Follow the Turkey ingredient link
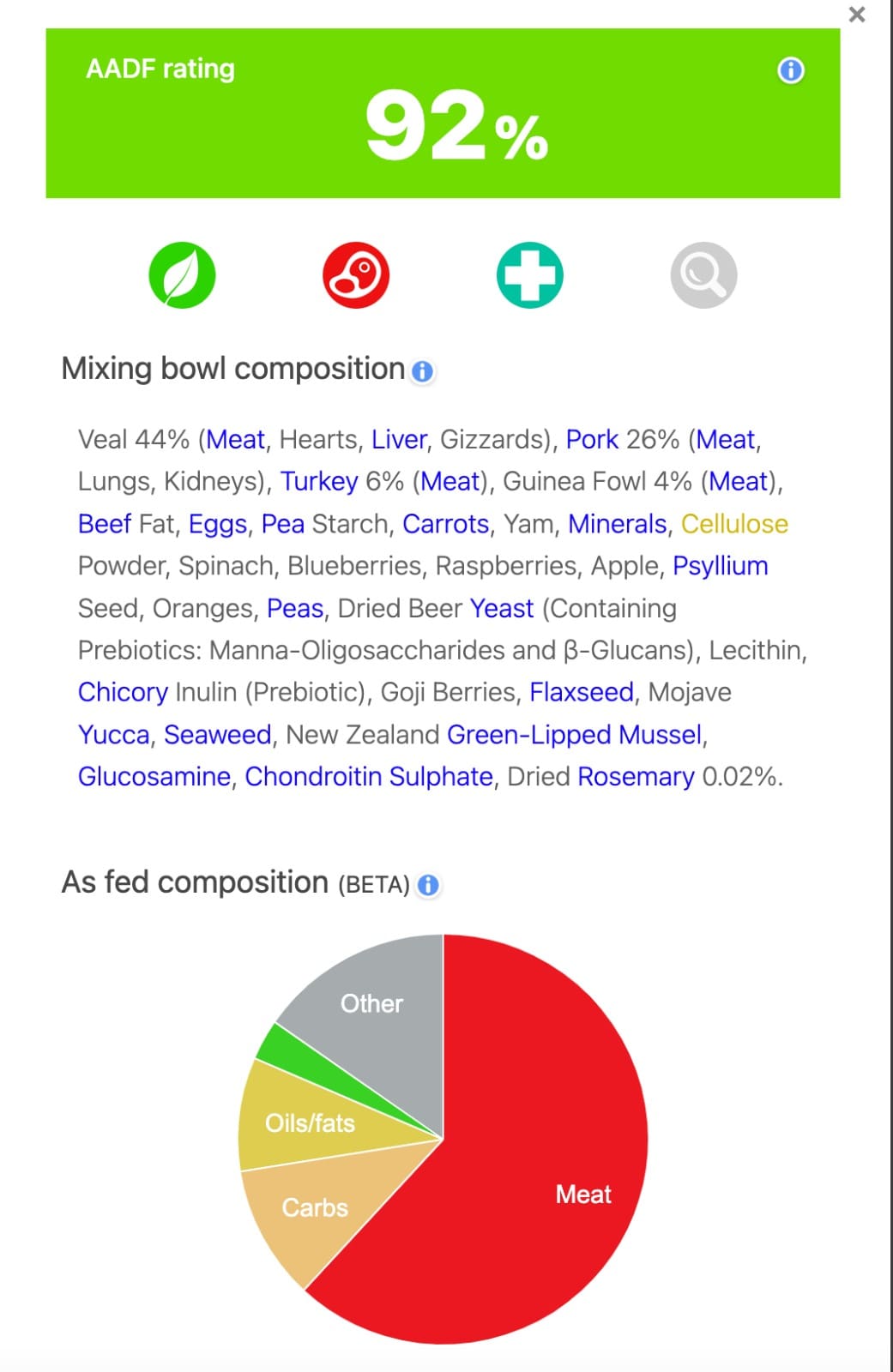 (x=319, y=481)
